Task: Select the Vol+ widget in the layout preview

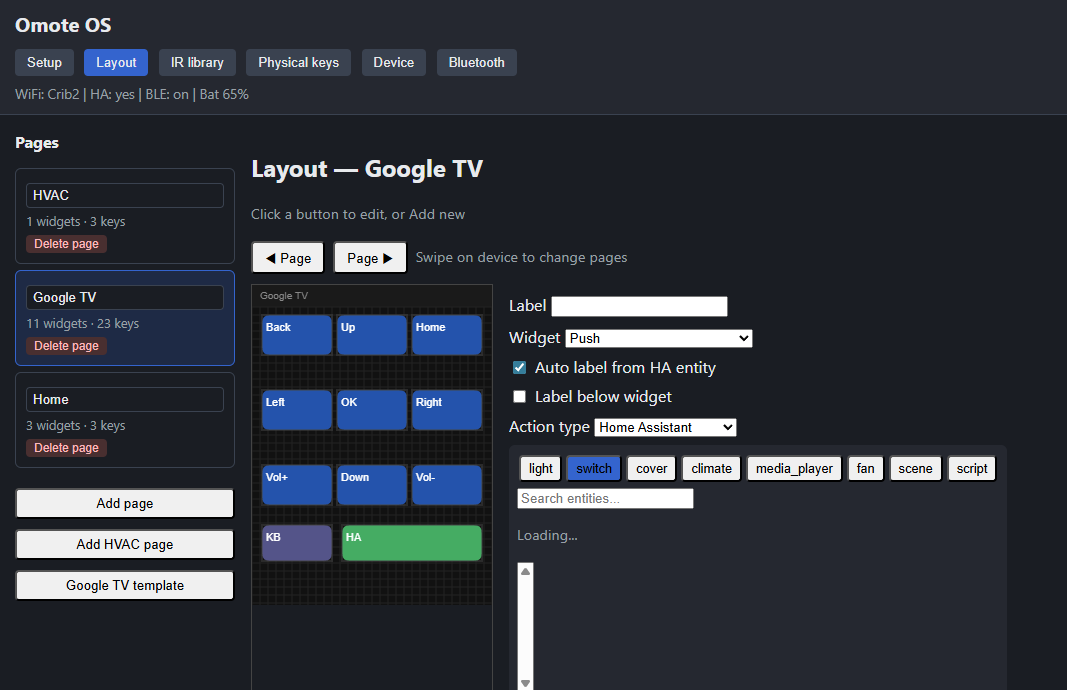Action: [x=297, y=484]
